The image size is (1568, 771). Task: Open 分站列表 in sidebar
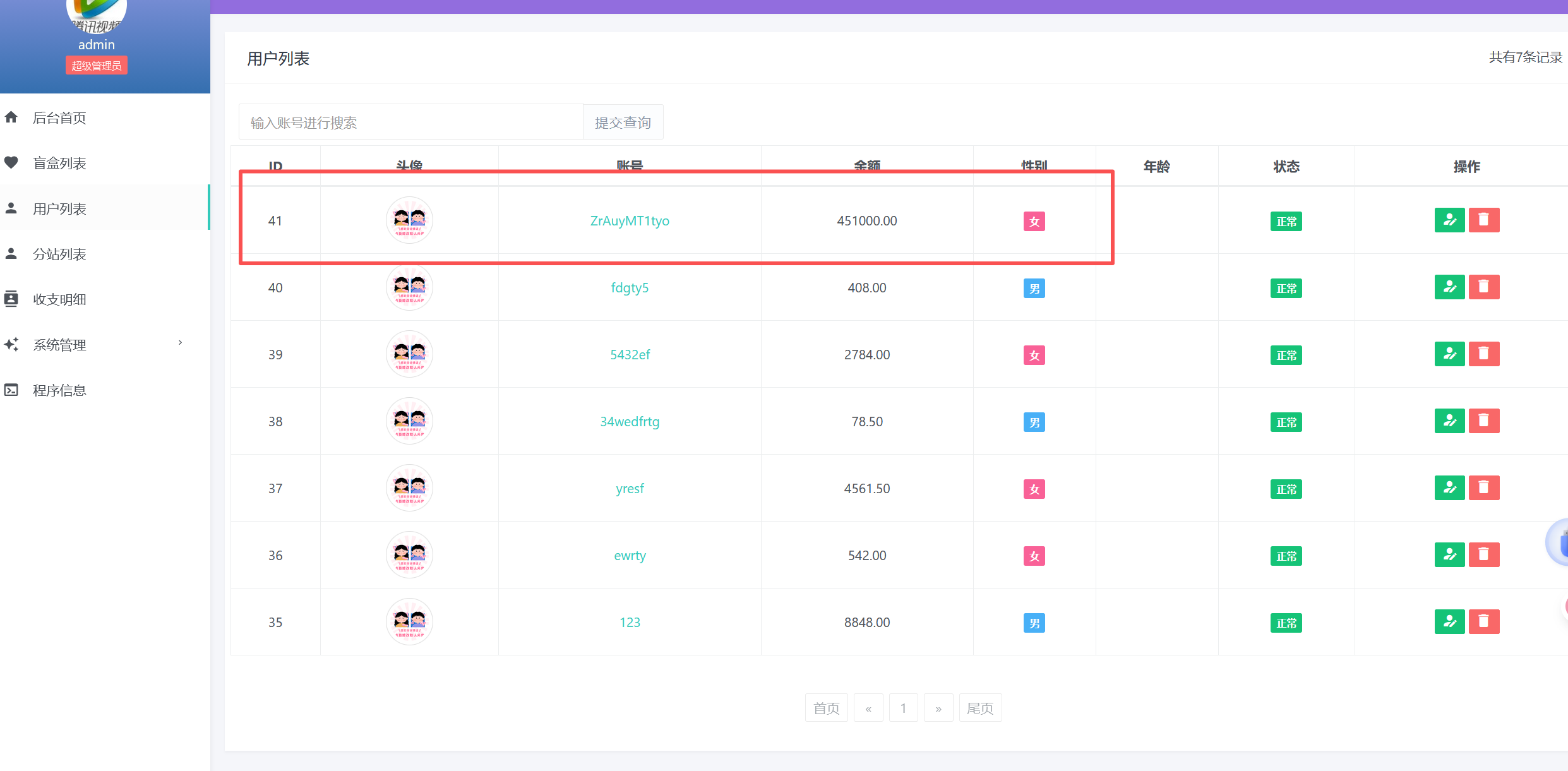[x=59, y=254]
